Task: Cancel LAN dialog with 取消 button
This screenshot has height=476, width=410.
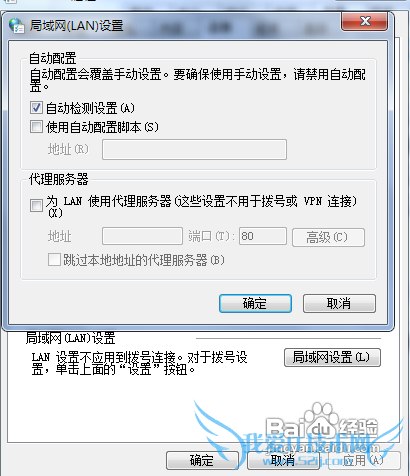Action: pyautogui.click(x=339, y=303)
